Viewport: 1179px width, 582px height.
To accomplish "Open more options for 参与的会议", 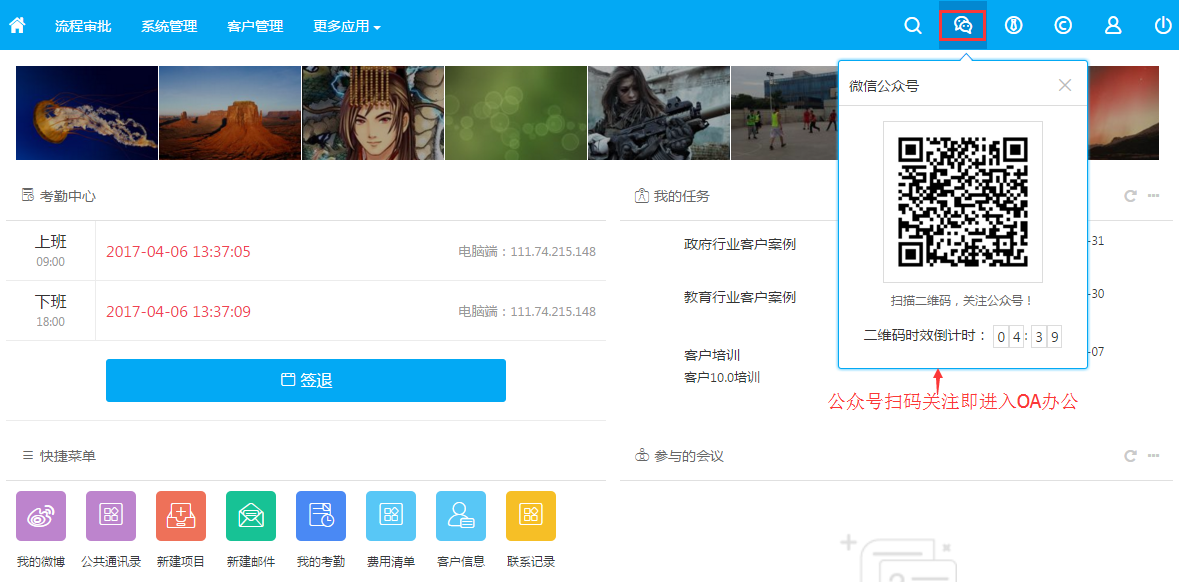I will click(1153, 456).
